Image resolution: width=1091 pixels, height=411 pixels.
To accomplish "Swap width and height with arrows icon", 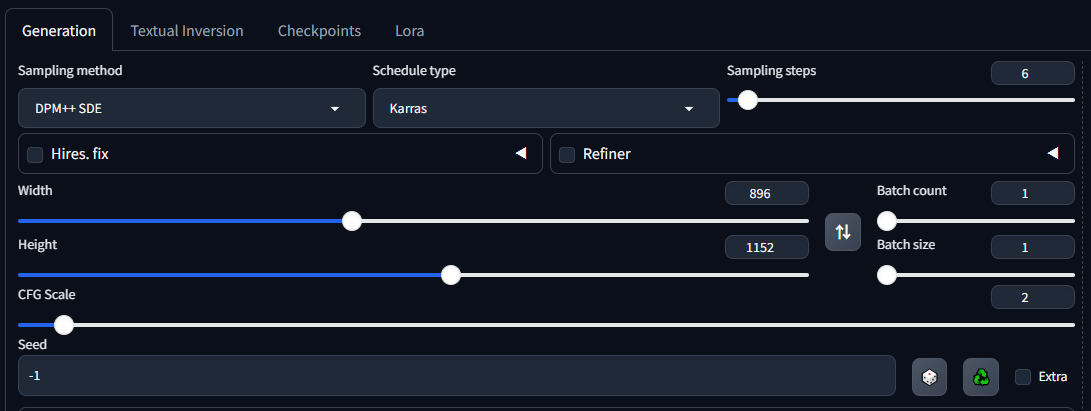I will coord(843,232).
